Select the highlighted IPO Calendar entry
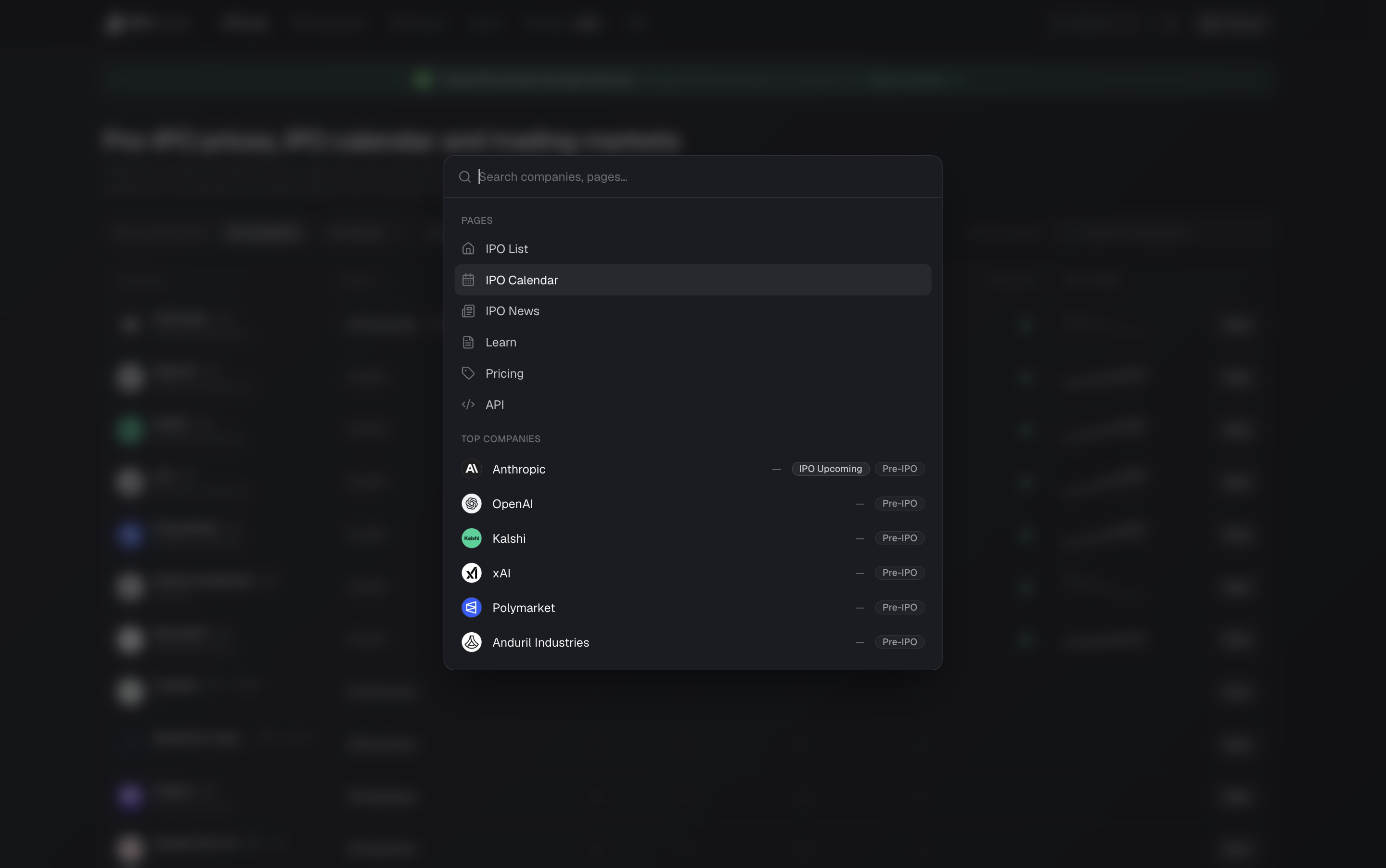This screenshot has width=1386, height=868. click(x=693, y=280)
